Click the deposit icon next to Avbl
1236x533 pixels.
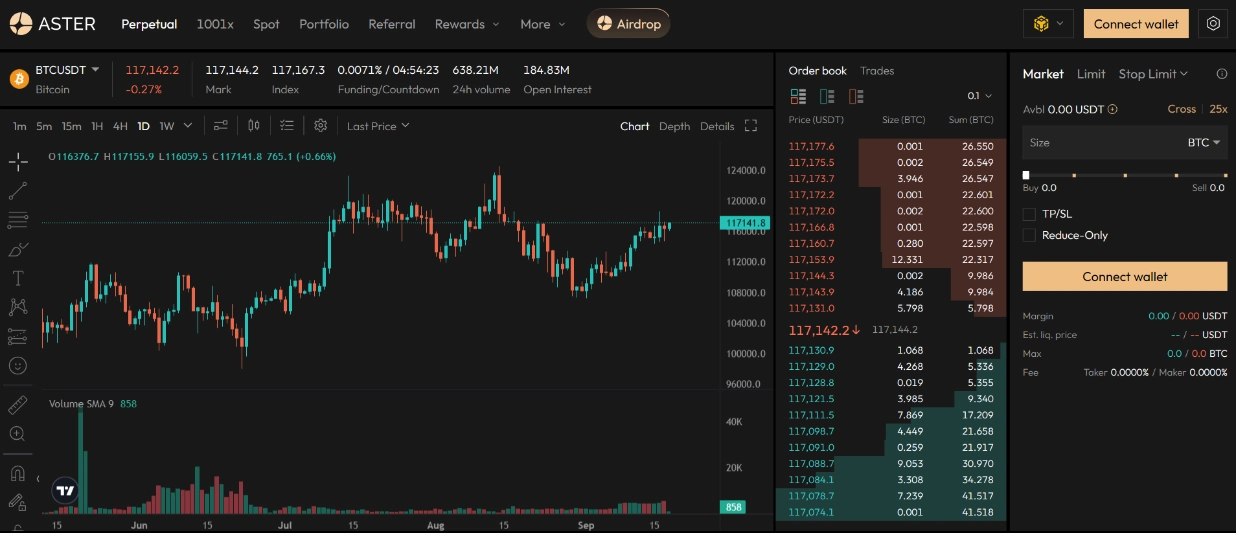click(1113, 109)
